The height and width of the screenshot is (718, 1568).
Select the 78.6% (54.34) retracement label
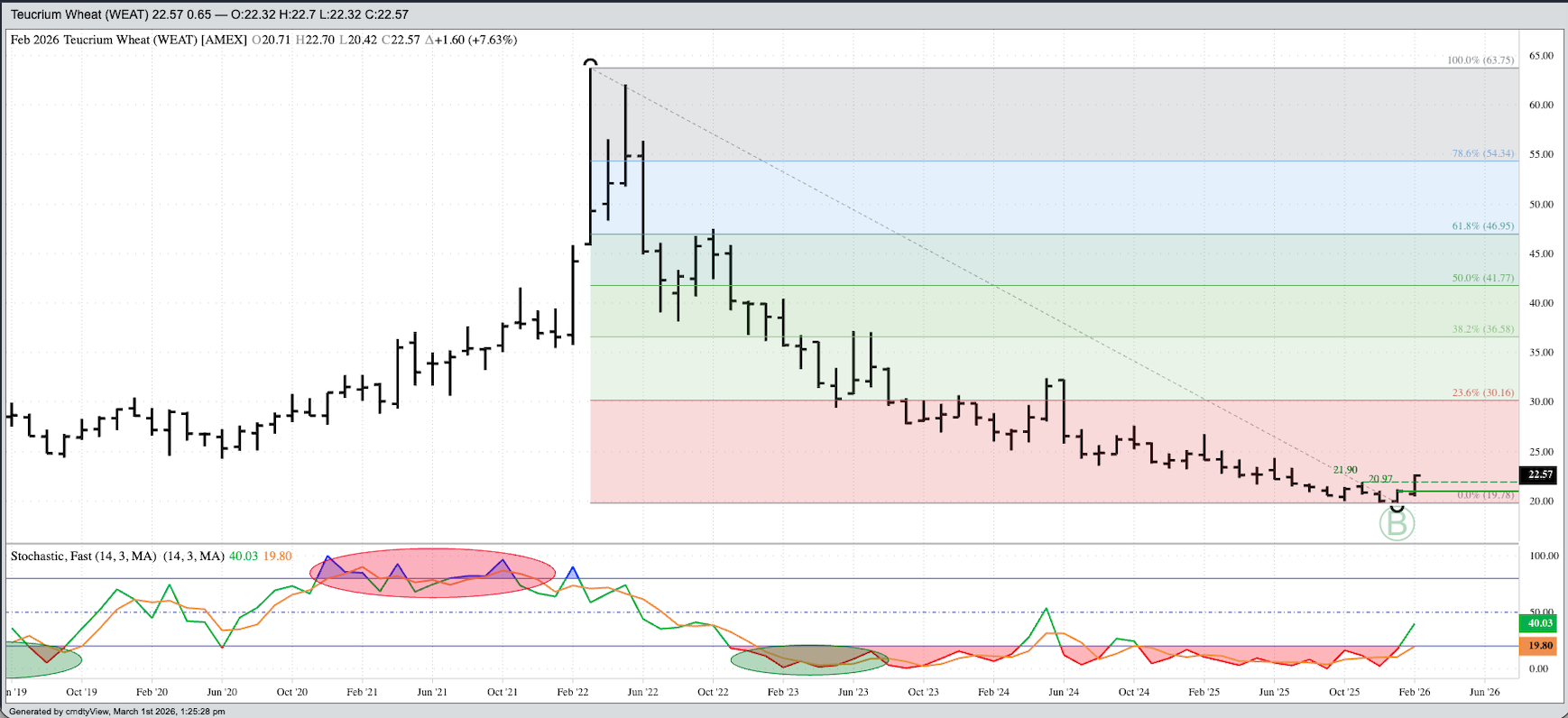[1482, 153]
